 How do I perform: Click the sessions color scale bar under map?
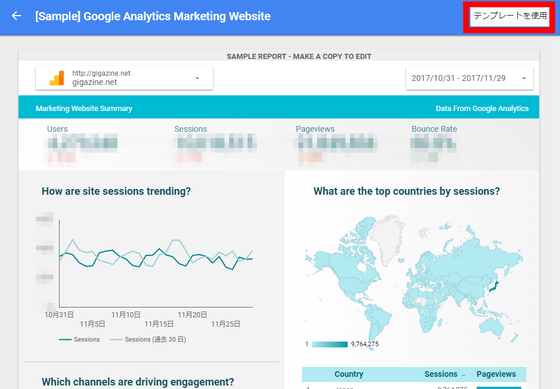[330, 344]
